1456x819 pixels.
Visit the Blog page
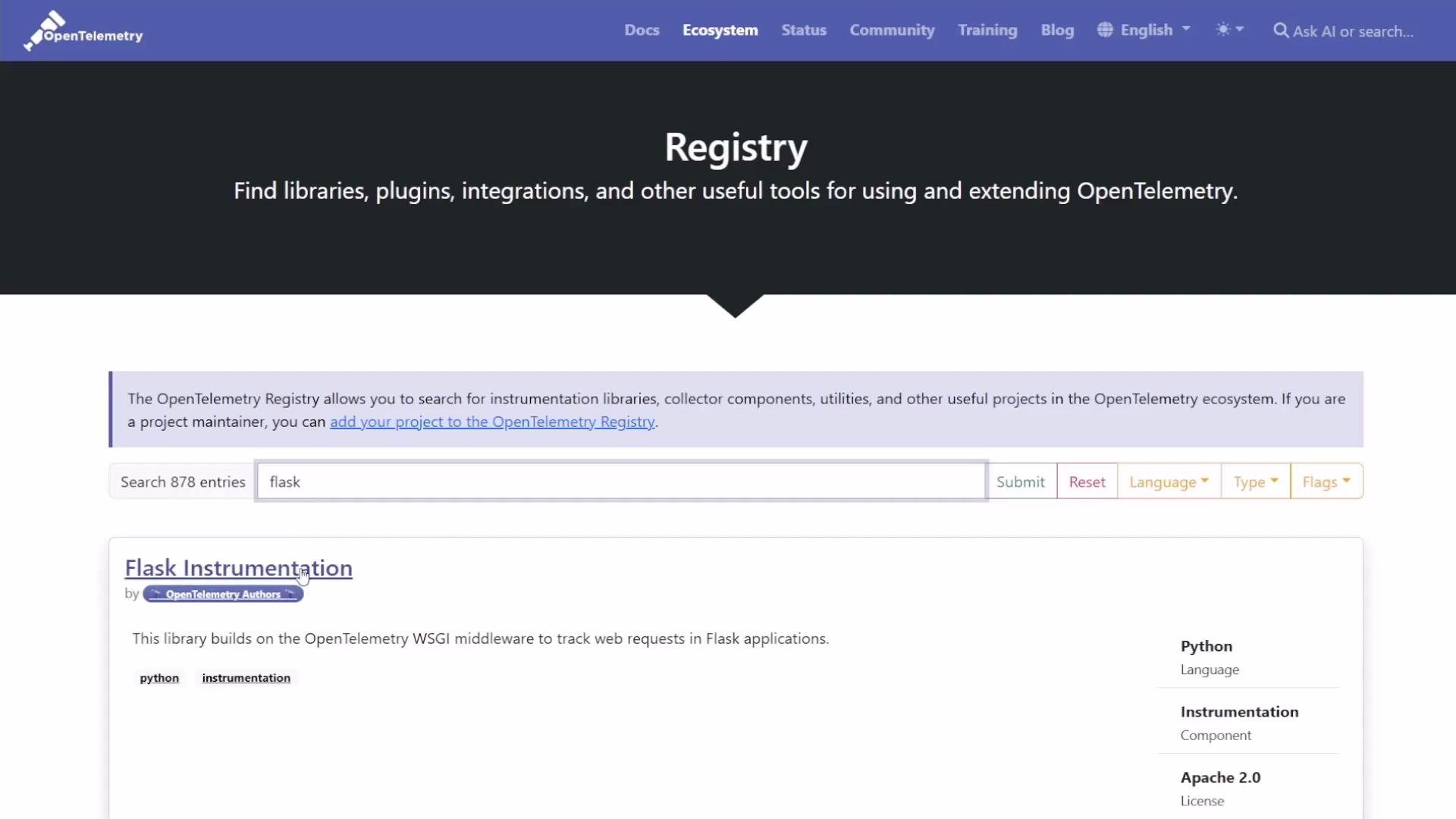point(1057,30)
